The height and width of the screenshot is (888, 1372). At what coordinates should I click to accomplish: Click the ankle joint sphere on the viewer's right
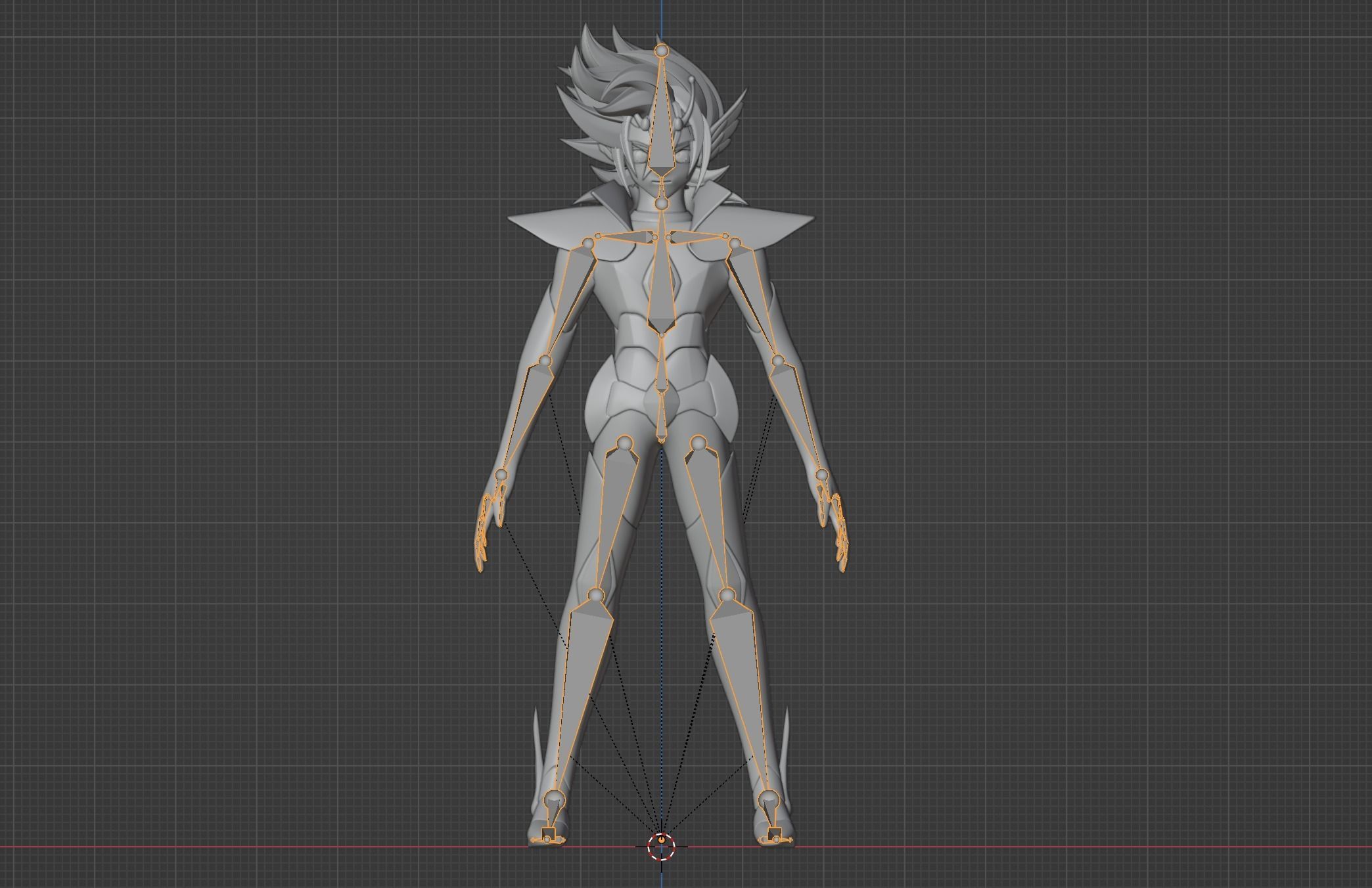click(x=767, y=800)
